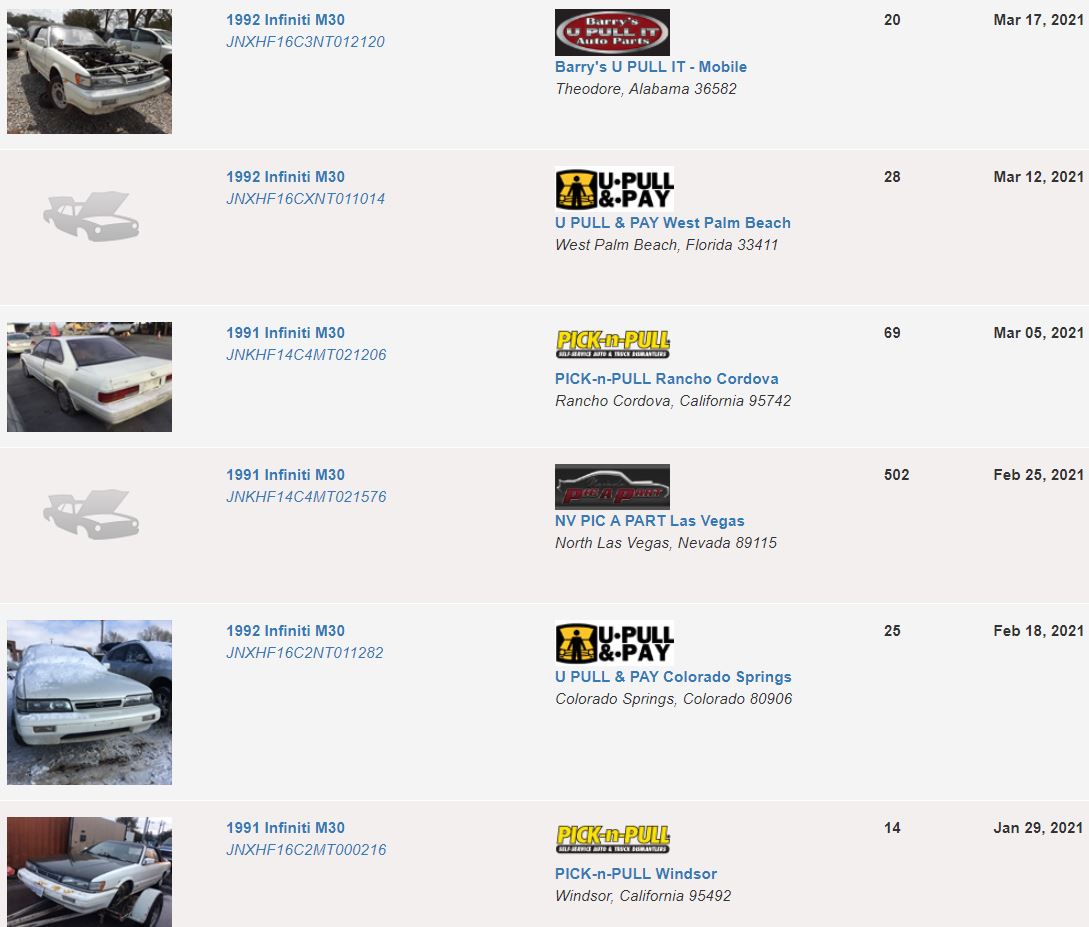Click placeholder car icon for JNXHF16CXNT011014
This screenshot has width=1089, height=927.
[91, 216]
